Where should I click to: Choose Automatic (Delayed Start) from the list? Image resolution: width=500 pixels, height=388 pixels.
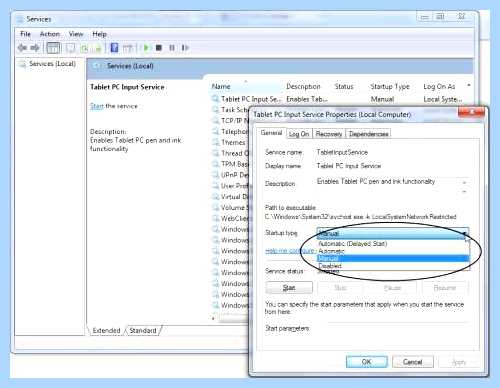click(x=393, y=244)
